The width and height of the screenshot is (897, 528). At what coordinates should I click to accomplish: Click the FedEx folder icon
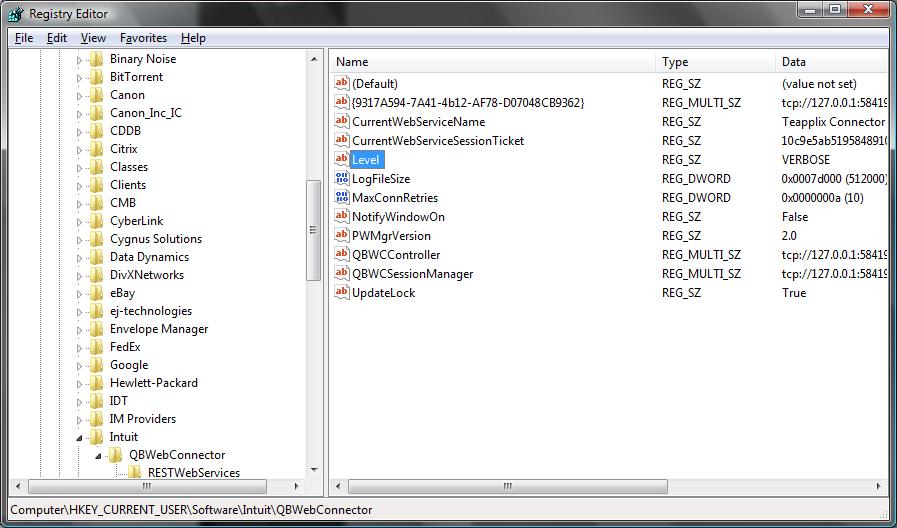coord(97,347)
